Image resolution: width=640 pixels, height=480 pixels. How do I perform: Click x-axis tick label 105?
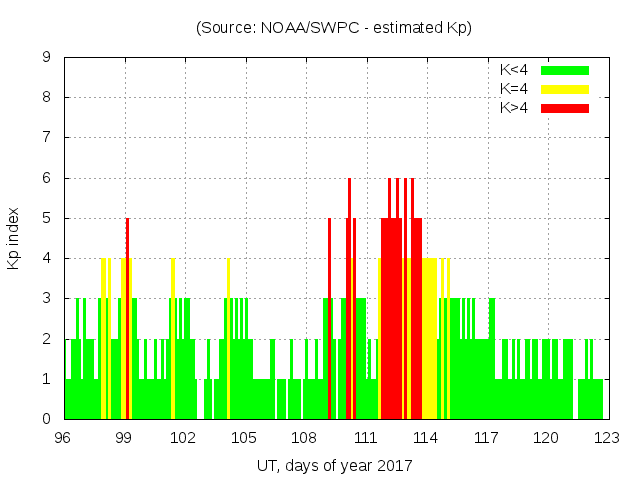[245, 438]
